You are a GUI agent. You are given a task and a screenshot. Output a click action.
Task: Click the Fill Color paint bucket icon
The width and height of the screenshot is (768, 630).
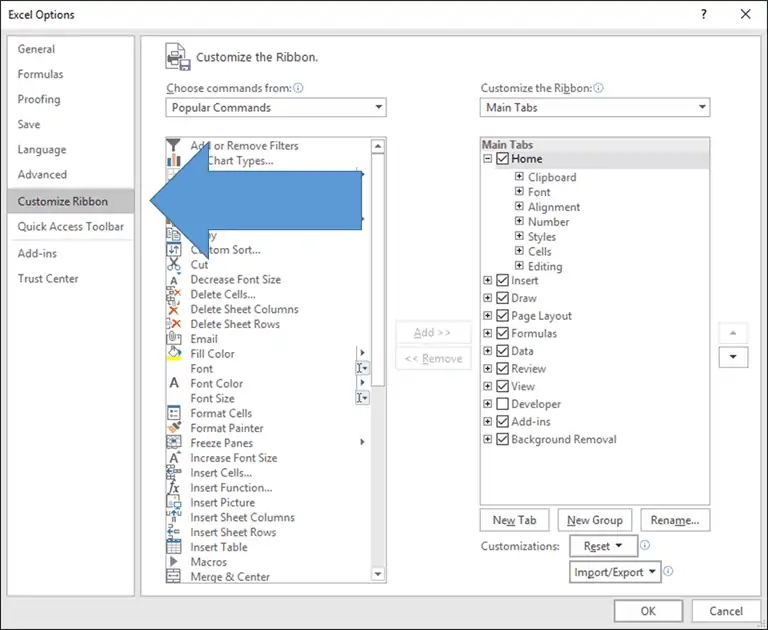[x=174, y=354]
